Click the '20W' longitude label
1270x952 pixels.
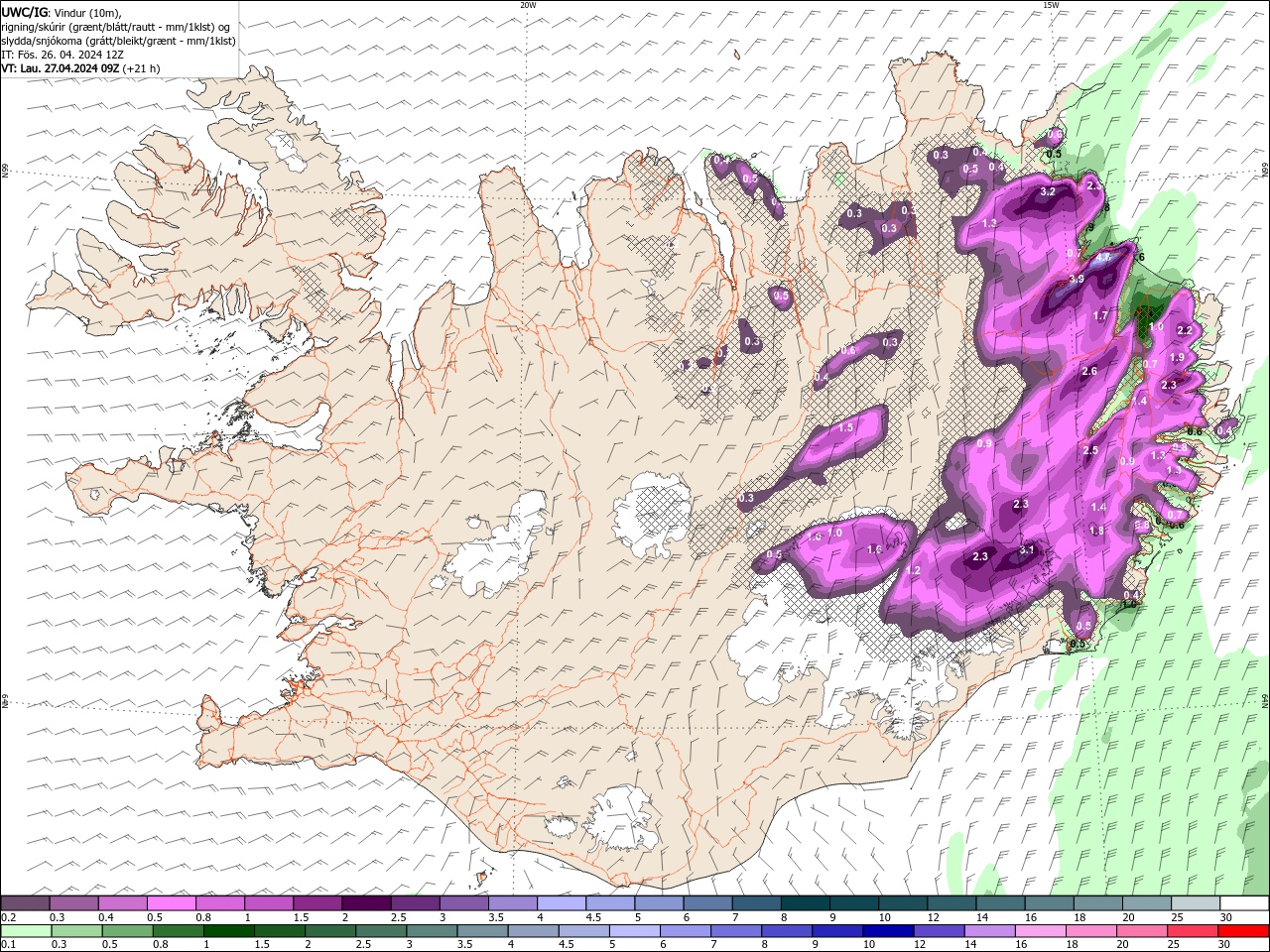coord(528,5)
